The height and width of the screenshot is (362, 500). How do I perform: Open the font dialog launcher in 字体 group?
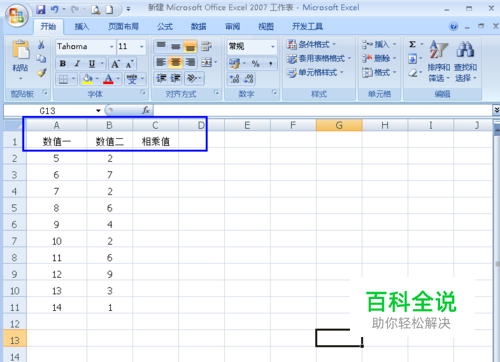coord(143,92)
